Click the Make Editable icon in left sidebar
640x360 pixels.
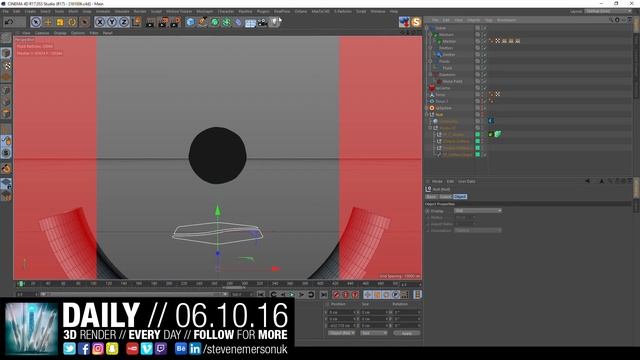tap(6, 38)
